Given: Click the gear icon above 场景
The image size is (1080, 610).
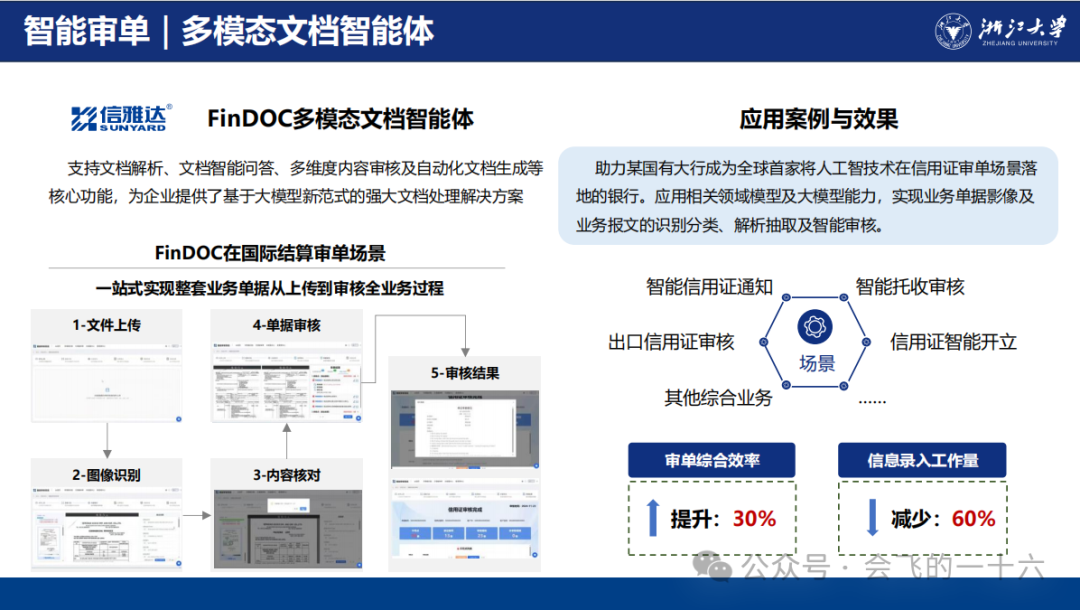Looking at the screenshot, I should point(815,326).
